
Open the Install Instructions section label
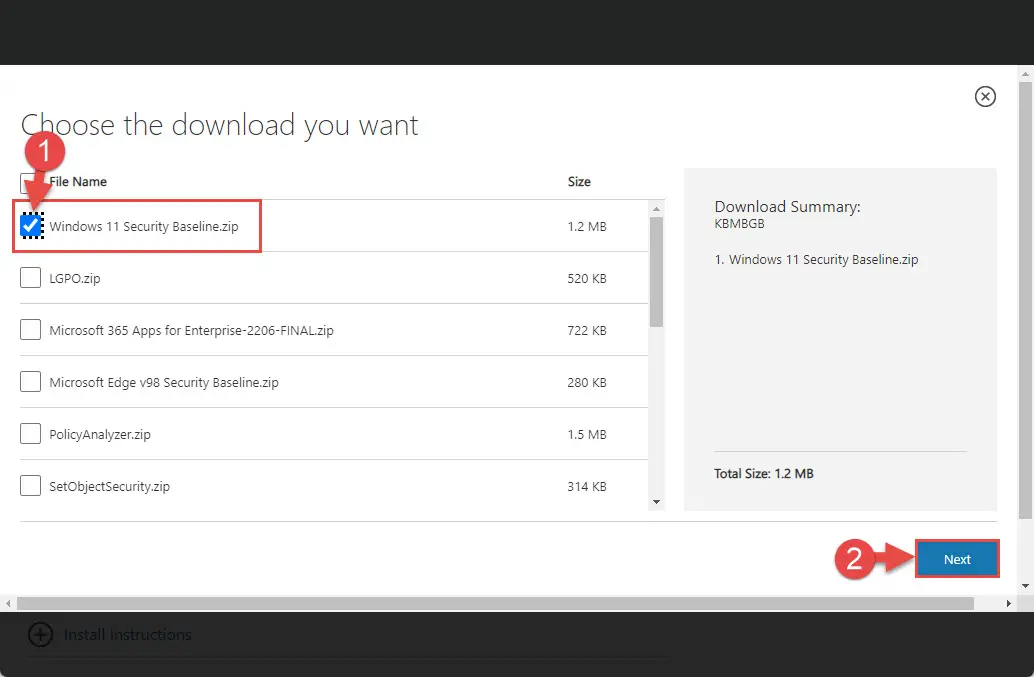(128, 635)
